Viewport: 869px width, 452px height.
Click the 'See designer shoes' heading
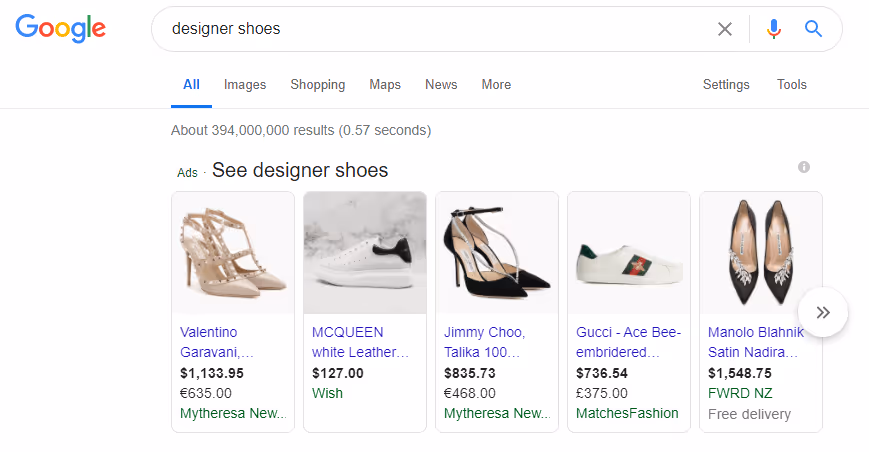tap(300, 170)
